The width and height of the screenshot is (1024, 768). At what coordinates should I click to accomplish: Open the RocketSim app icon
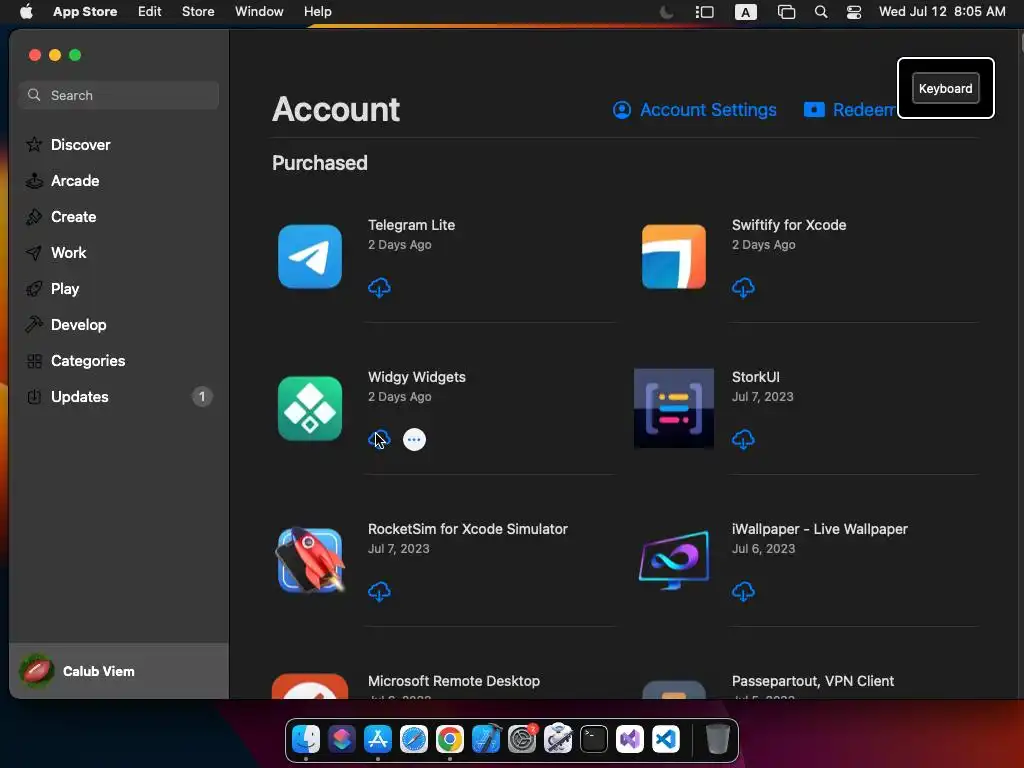[310, 560]
